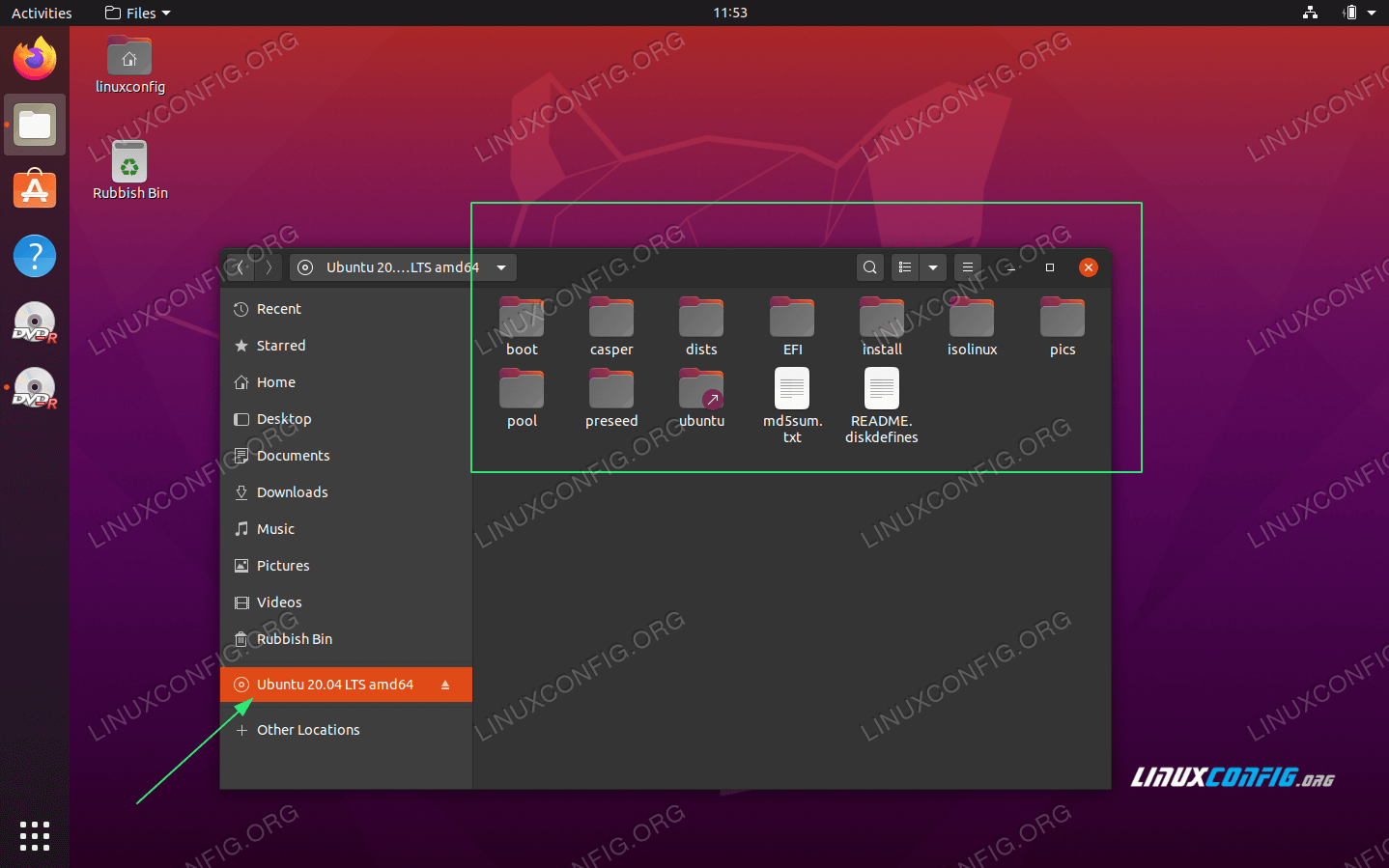Open the hamburger main menu

[x=968, y=267]
